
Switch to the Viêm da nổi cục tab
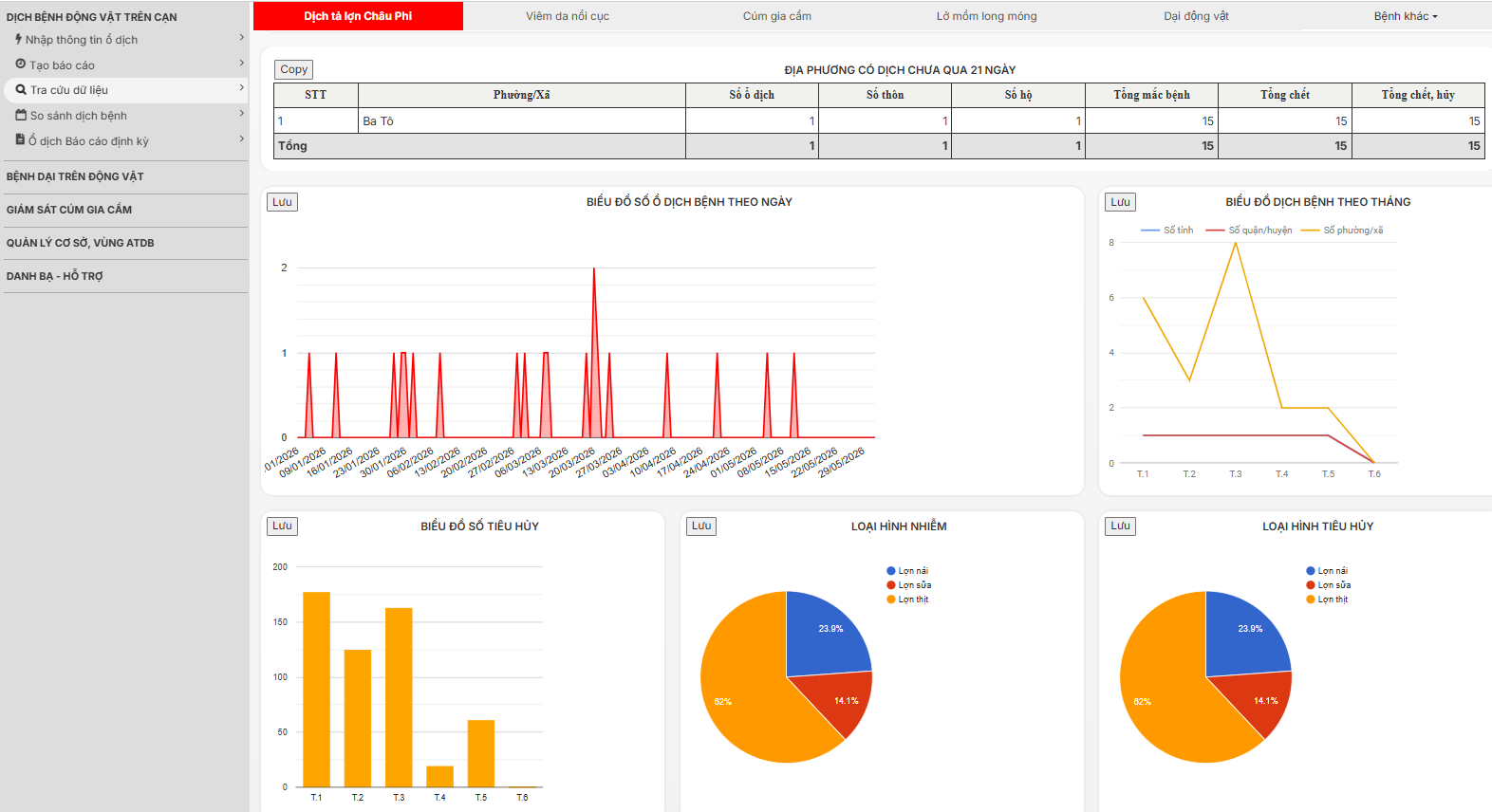(x=568, y=16)
